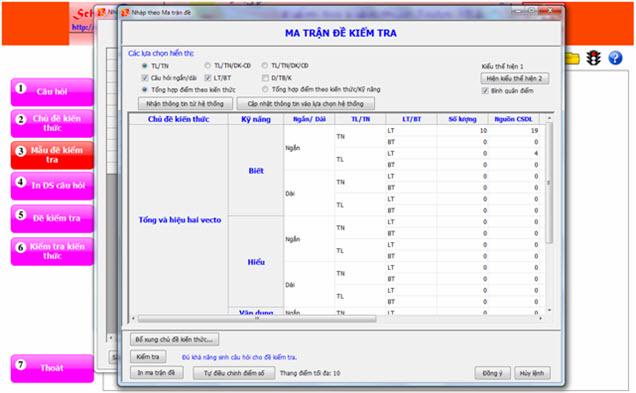Click the 'Thang điểm tối đa: 10' label
The width and height of the screenshot is (636, 393).
pyautogui.click(x=310, y=373)
